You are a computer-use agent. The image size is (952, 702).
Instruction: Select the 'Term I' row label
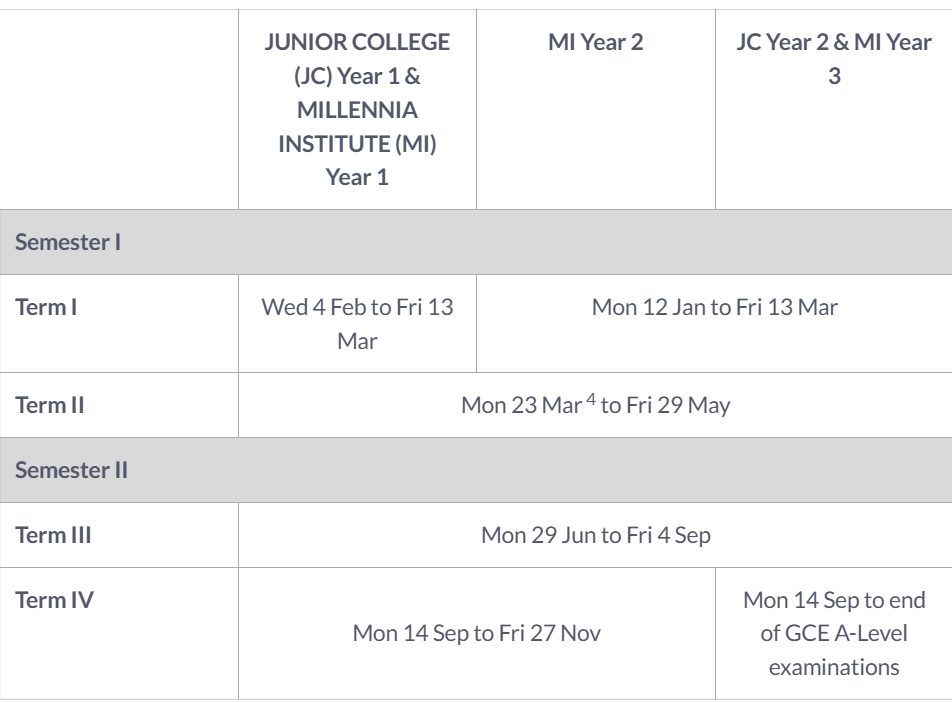pyautogui.click(x=47, y=307)
